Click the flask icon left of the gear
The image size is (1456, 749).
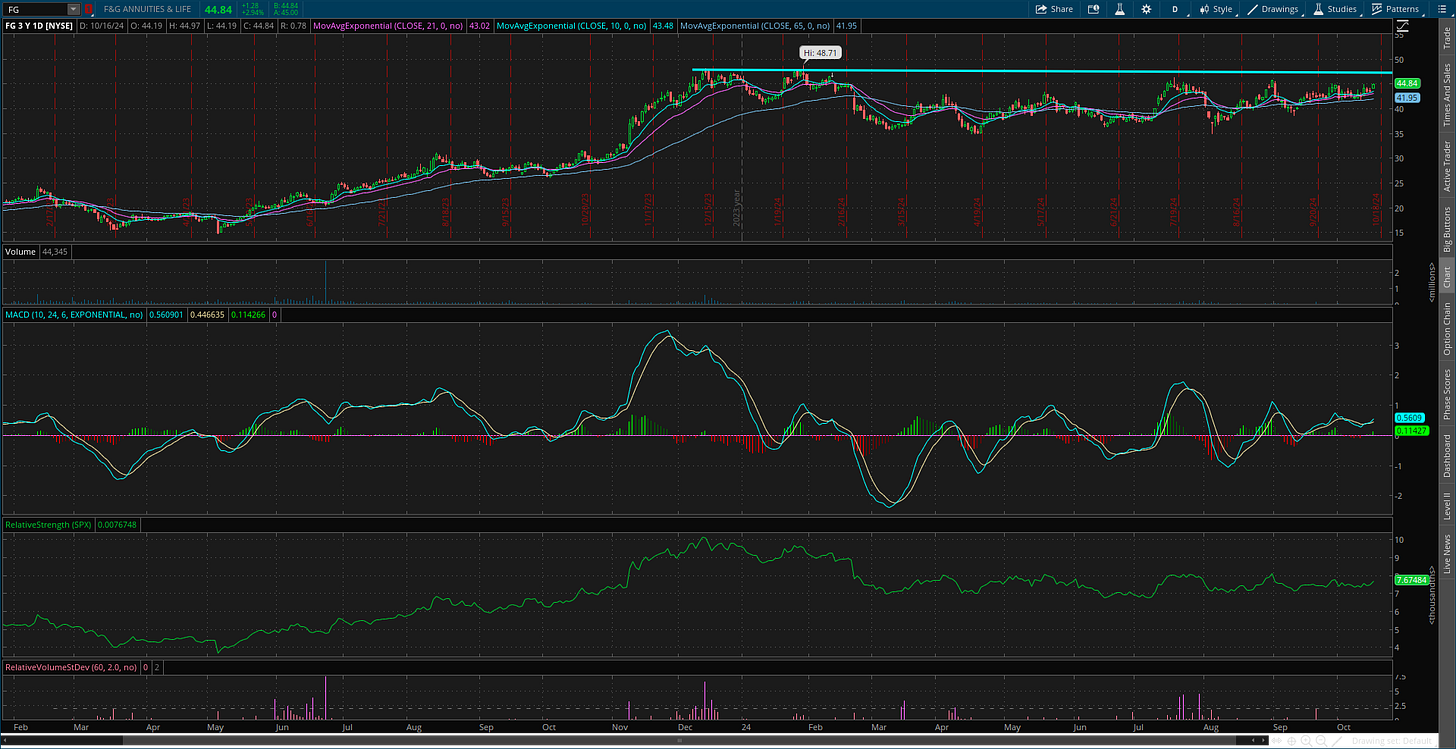click(1118, 9)
